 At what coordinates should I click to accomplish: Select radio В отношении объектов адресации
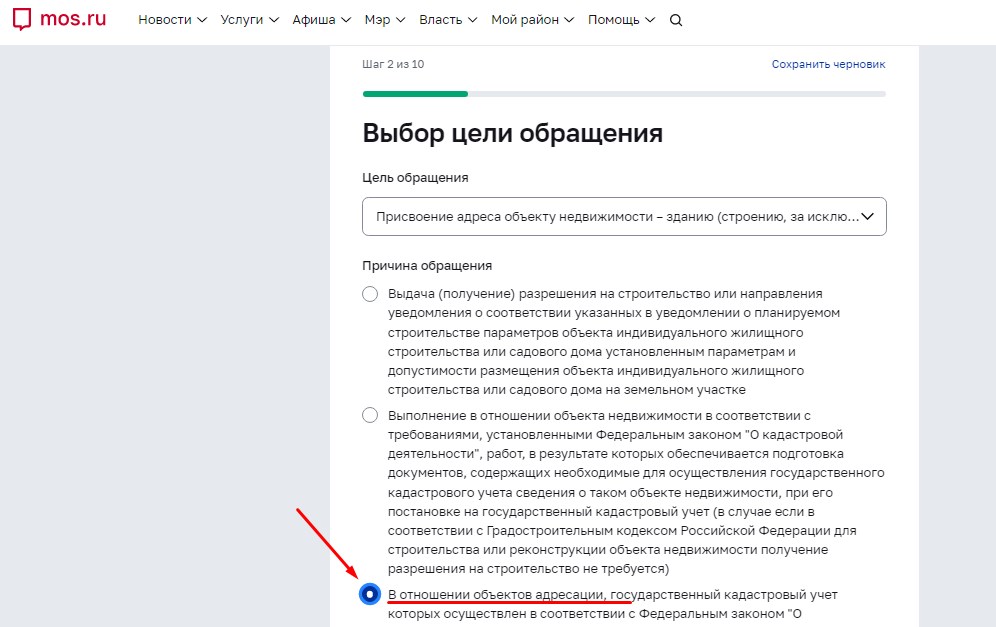[370, 595]
